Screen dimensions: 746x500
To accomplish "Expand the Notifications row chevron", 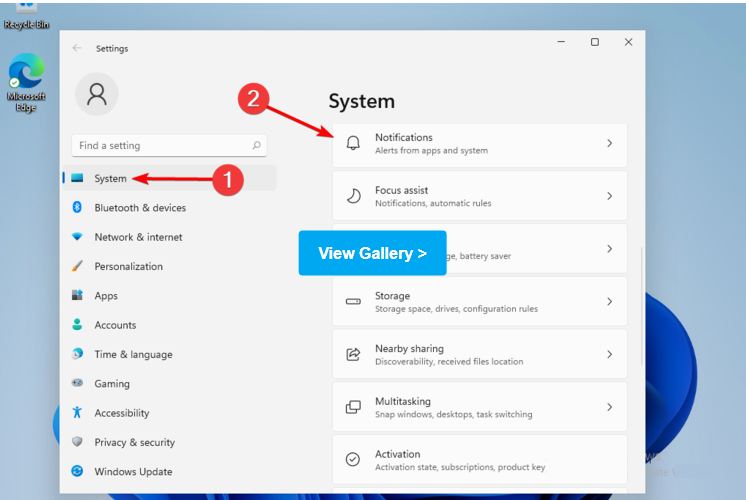I will coord(609,143).
